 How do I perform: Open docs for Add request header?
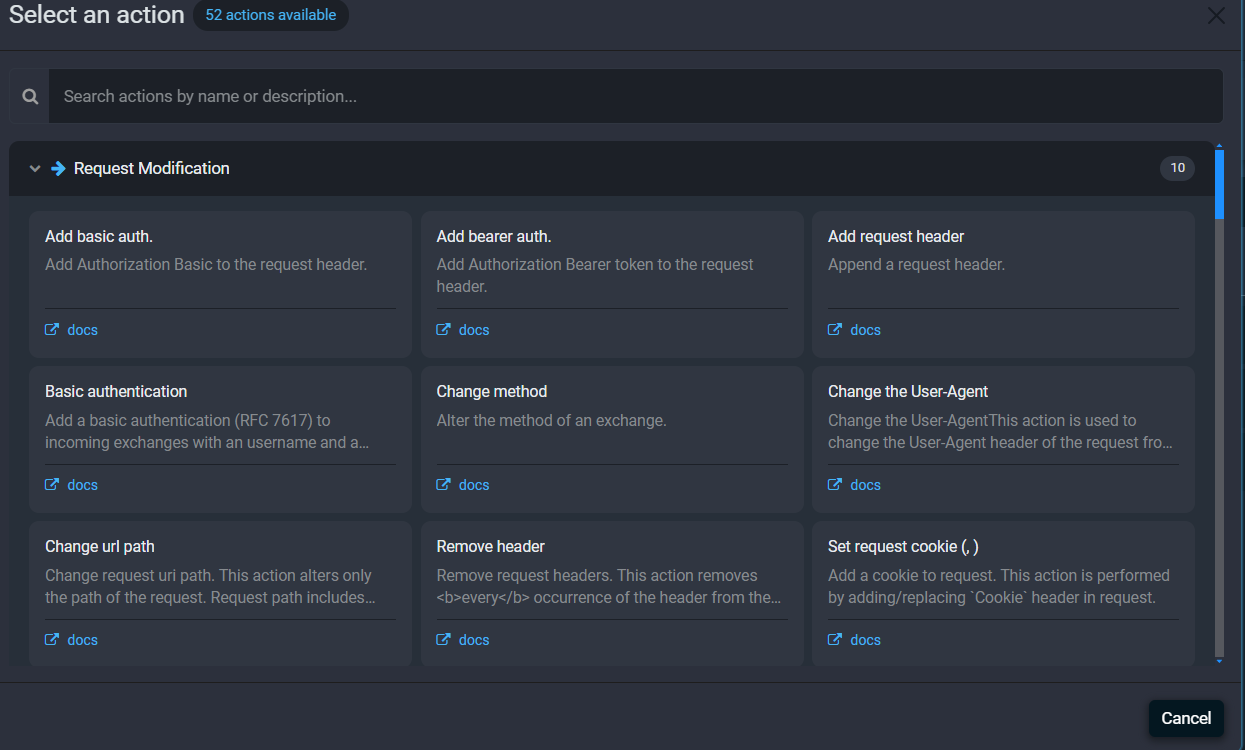865,329
